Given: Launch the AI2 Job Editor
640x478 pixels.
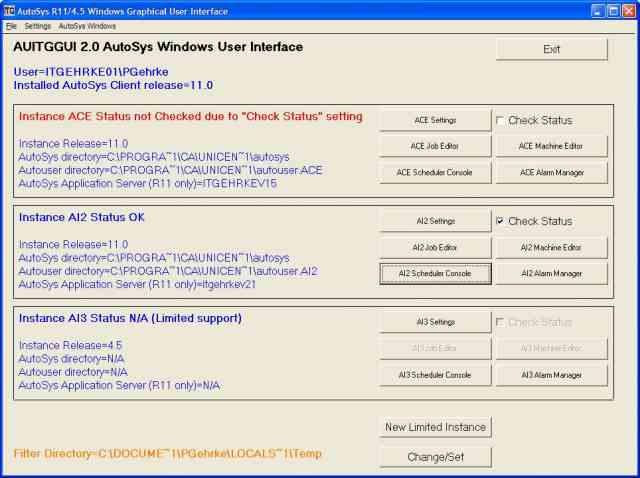Looking at the screenshot, I should (x=435, y=247).
